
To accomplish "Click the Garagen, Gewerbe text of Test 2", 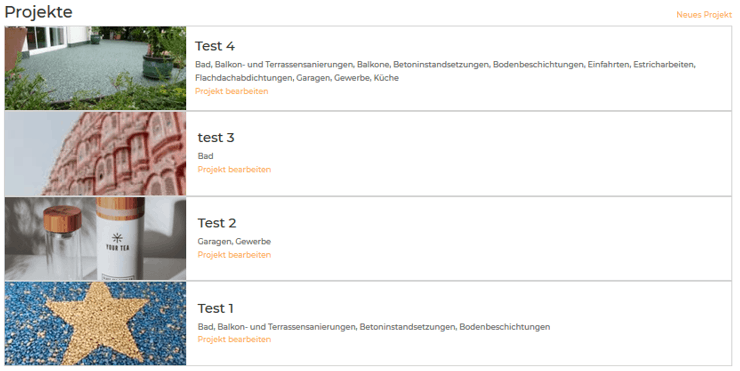I will (x=234, y=242).
